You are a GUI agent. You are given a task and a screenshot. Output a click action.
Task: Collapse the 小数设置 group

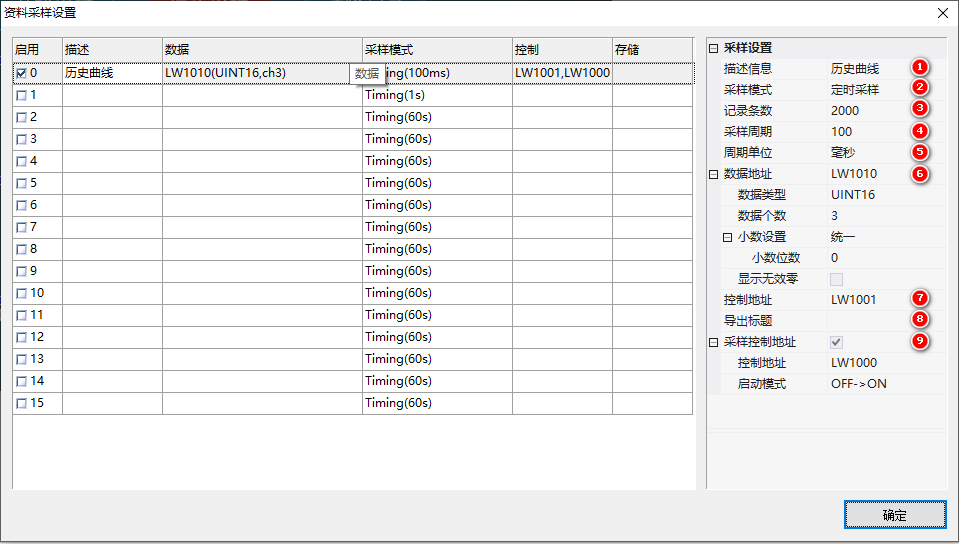tap(727, 237)
